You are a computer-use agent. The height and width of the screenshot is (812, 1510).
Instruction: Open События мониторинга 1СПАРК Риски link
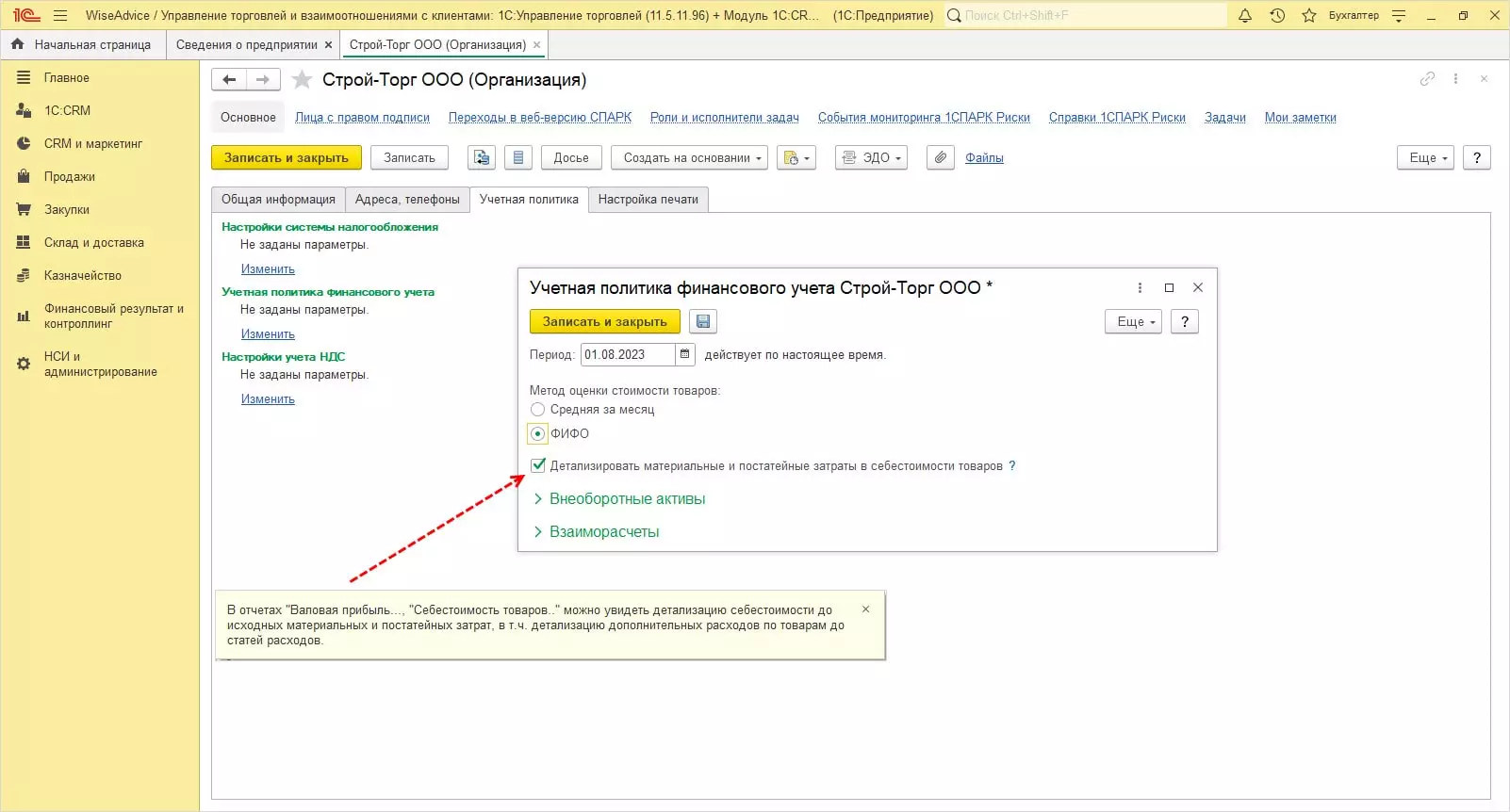point(924,118)
